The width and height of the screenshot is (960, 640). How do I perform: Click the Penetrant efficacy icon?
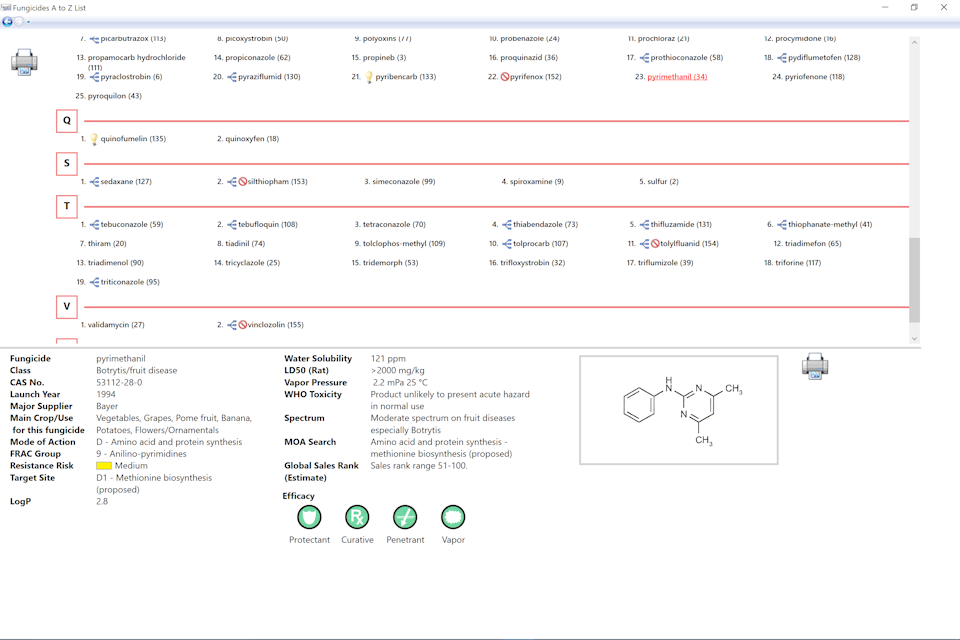[x=405, y=517]
